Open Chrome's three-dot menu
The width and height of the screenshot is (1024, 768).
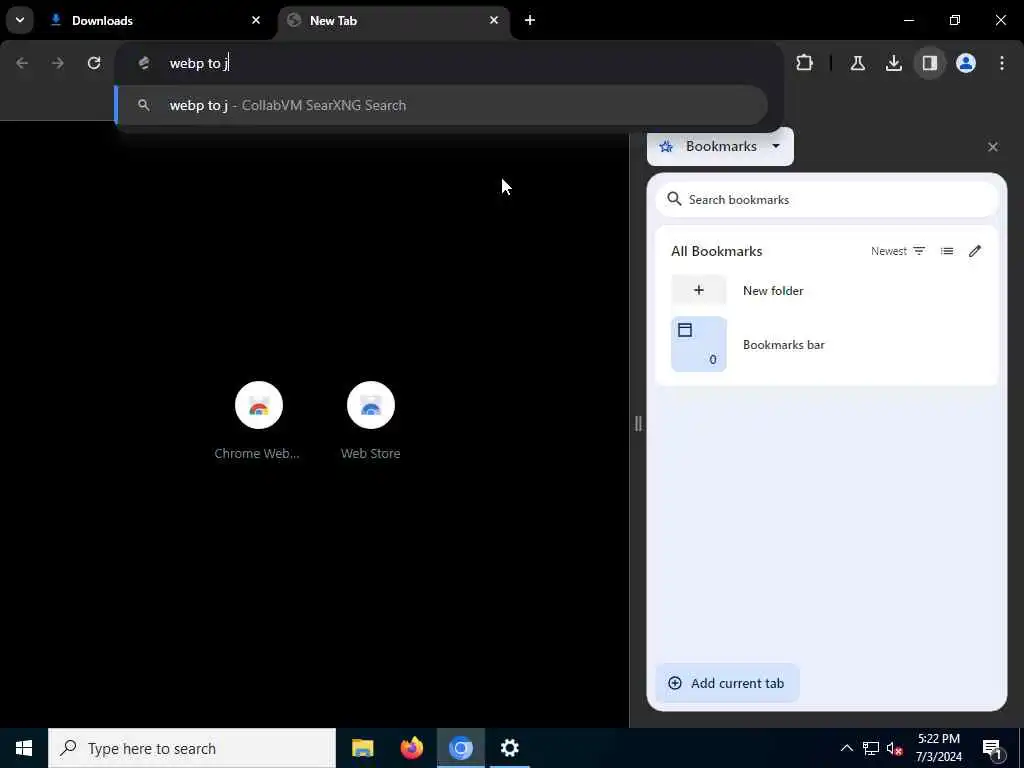pyautogui.click(x=1002, y=63)
